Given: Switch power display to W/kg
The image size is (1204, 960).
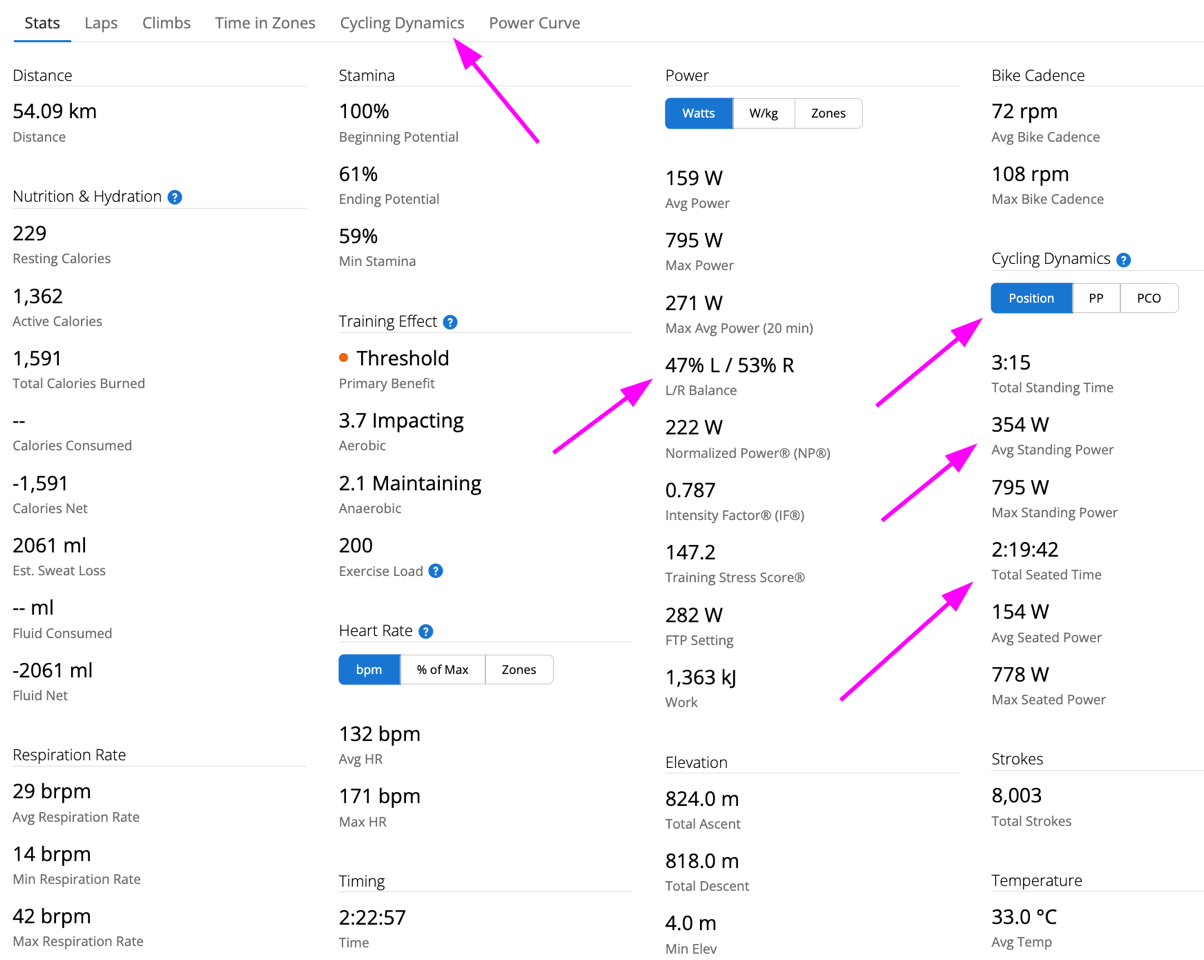Looking at the screenshot, I should coord(763,114).
